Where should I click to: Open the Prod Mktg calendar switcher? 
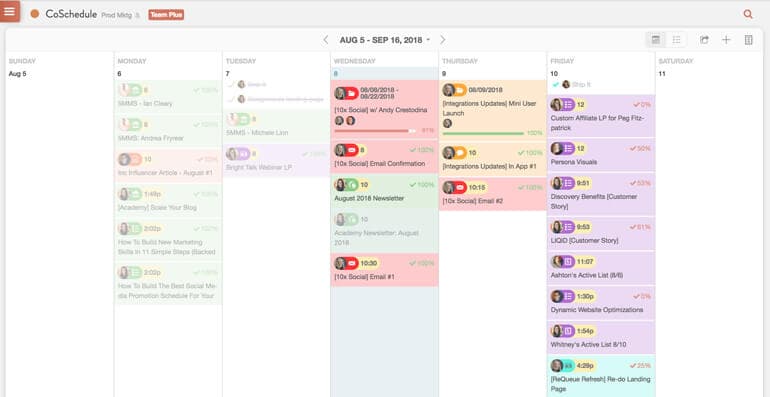[x=120, y=15]
